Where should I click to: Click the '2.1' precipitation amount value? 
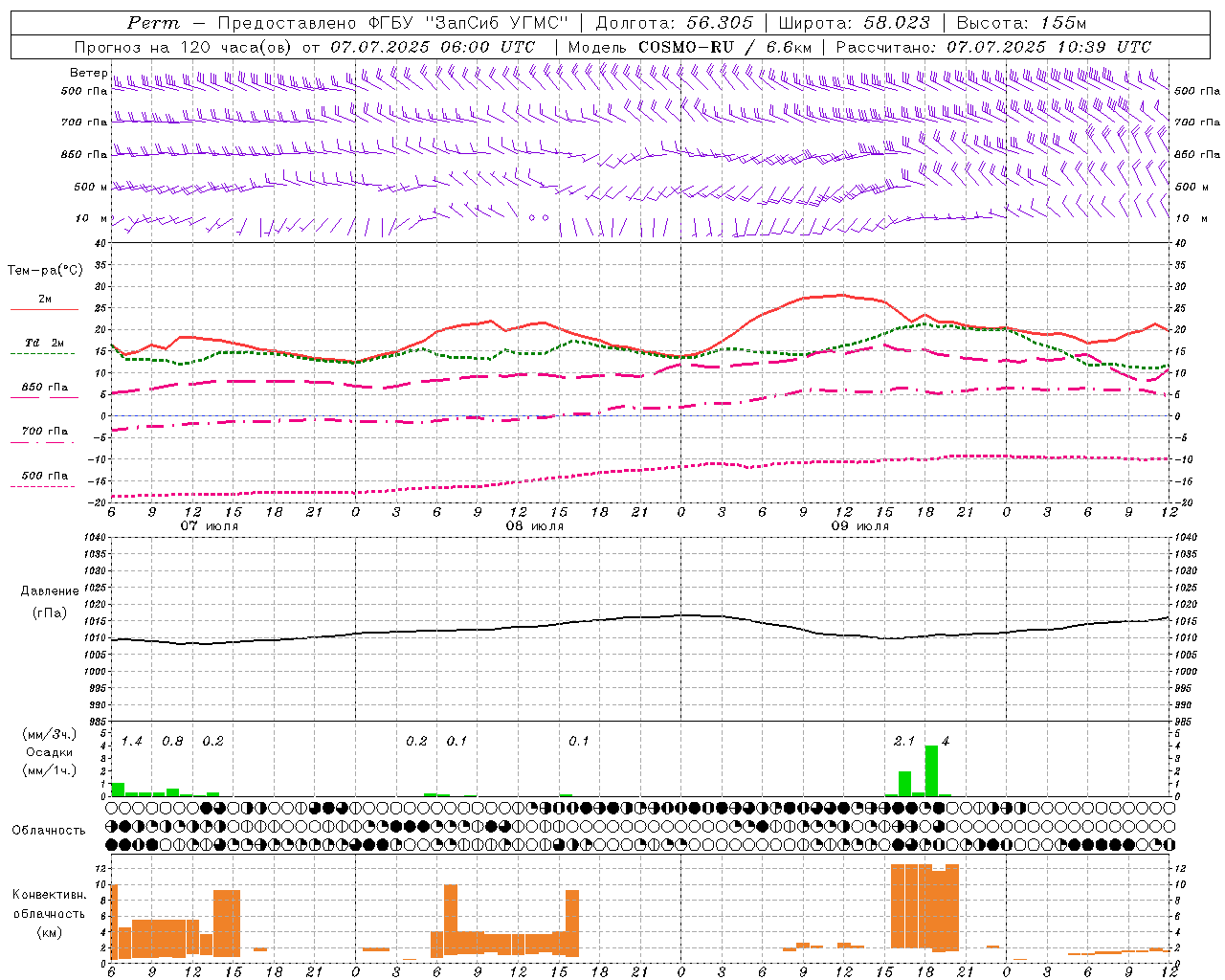coord(903,741)
